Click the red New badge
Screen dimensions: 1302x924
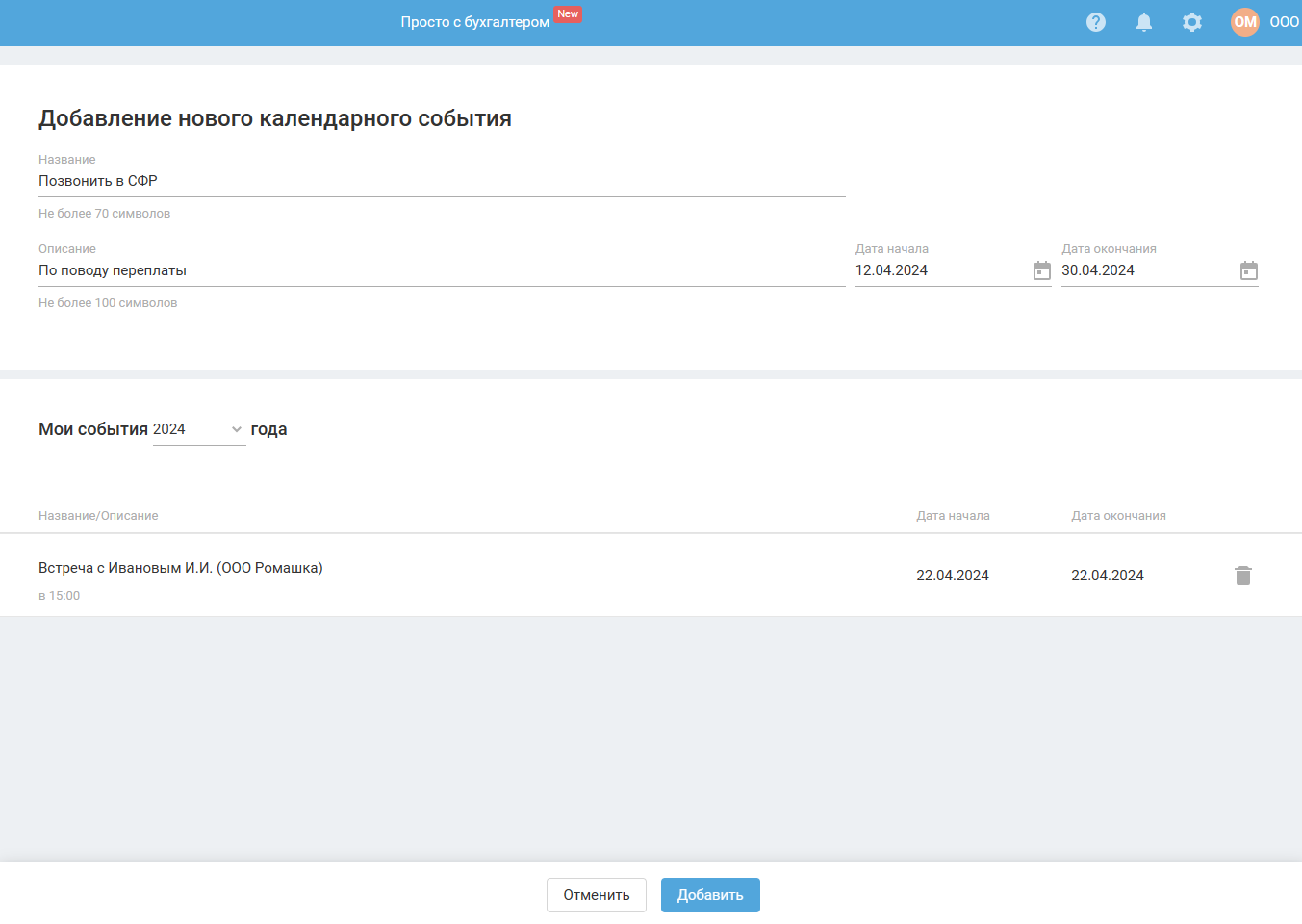click(568, 14)
